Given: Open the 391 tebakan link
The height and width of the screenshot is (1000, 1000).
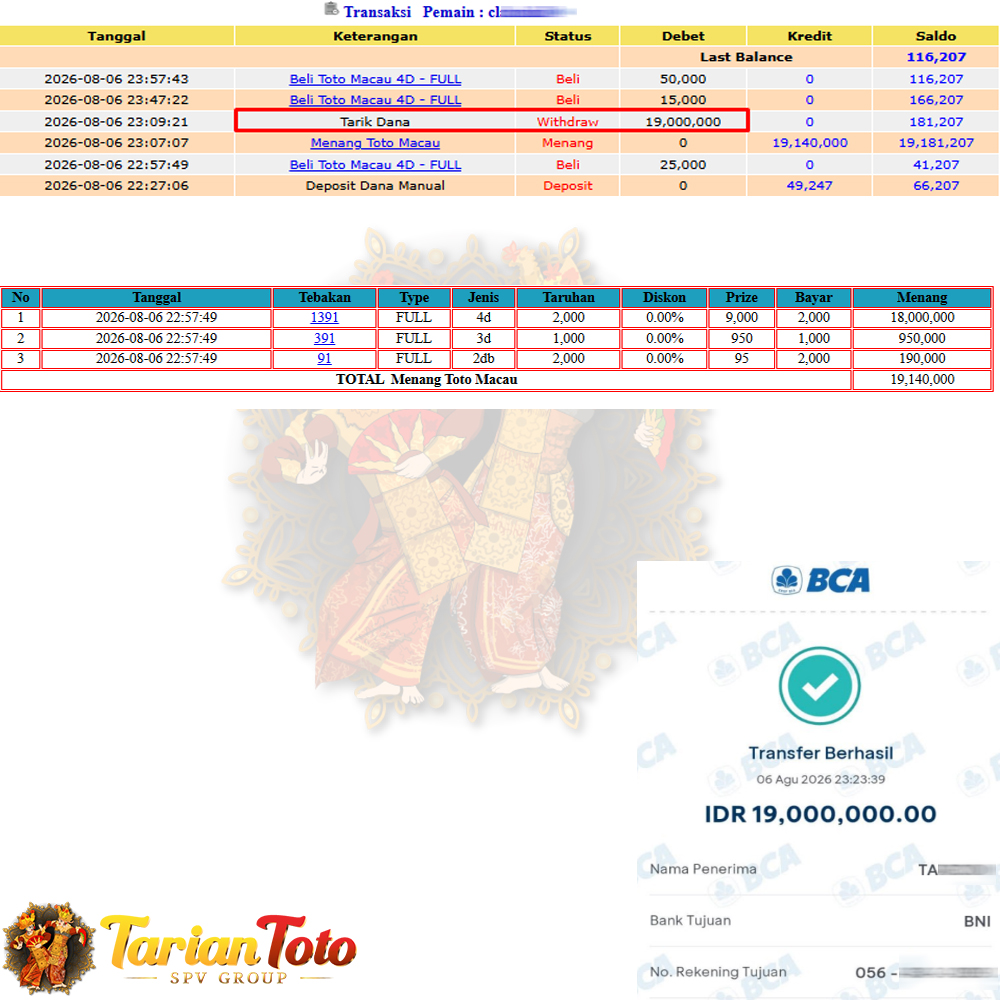Looking at the screenshot, I should click(324, 338).
